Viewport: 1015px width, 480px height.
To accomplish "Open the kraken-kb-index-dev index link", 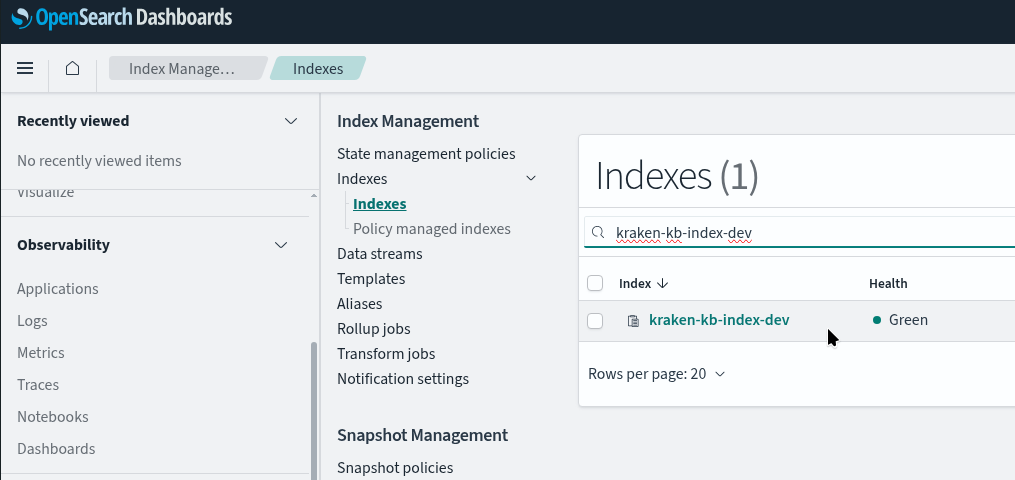I will point(719,320).
